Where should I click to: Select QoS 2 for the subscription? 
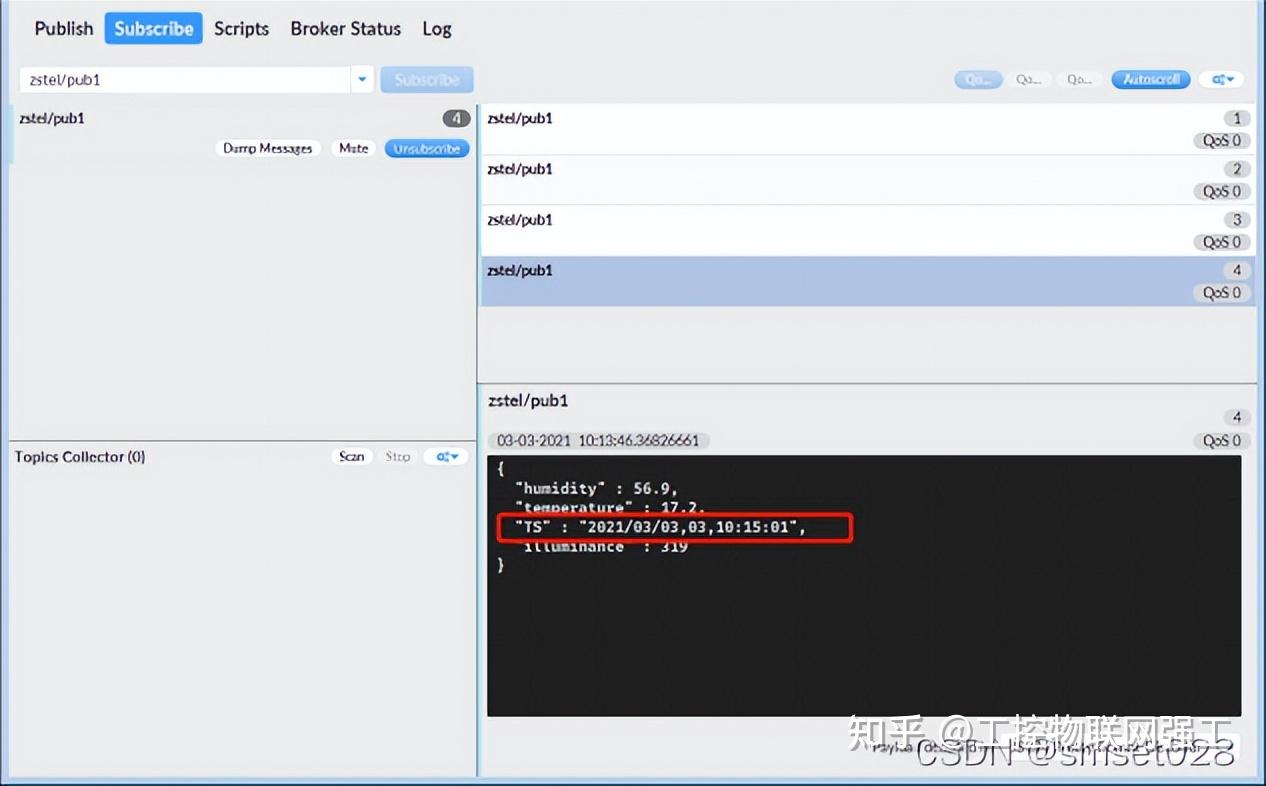[x=1079, y=79]
